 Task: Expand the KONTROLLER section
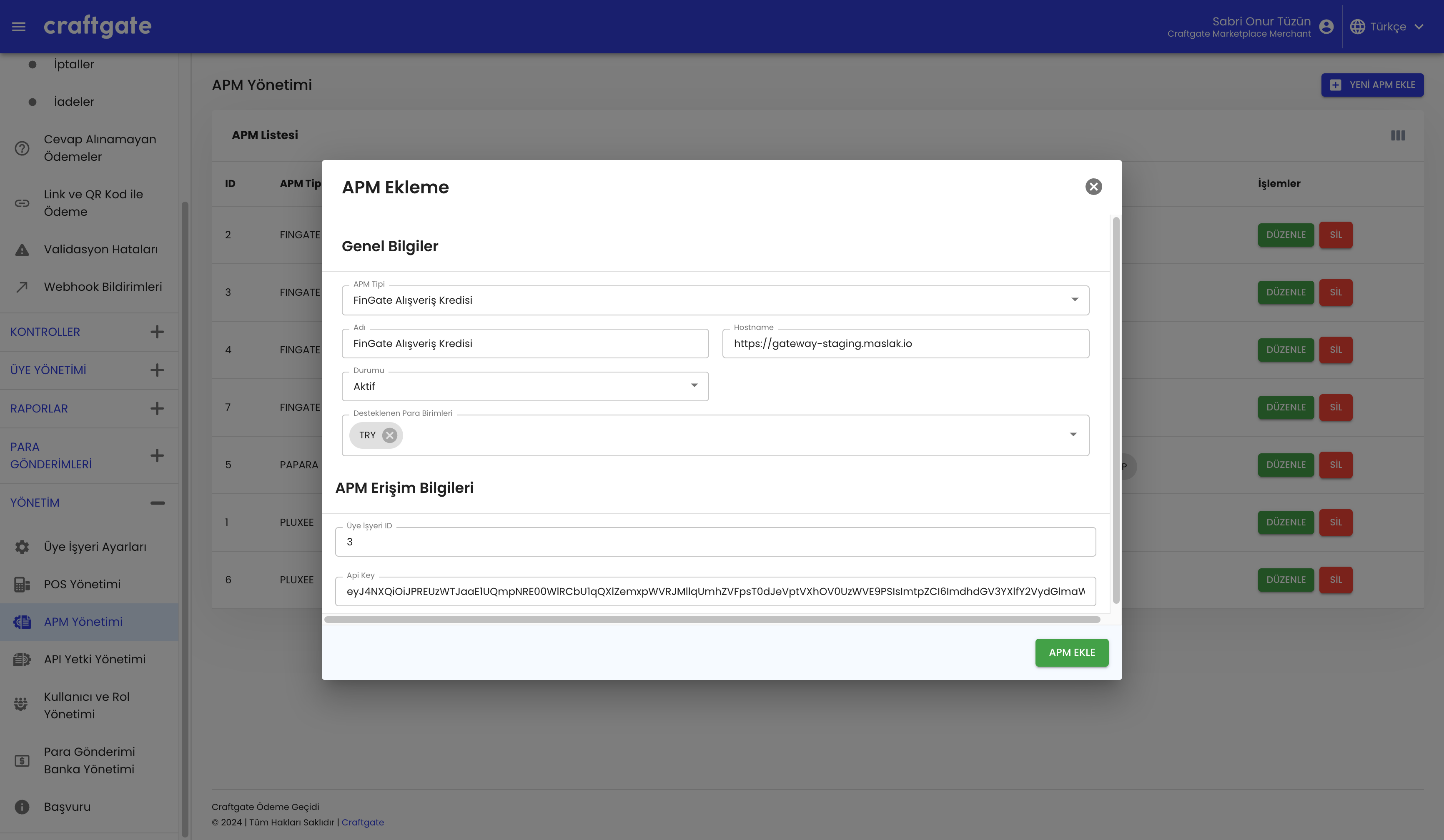pyautogui.click(x=157, y=332)
